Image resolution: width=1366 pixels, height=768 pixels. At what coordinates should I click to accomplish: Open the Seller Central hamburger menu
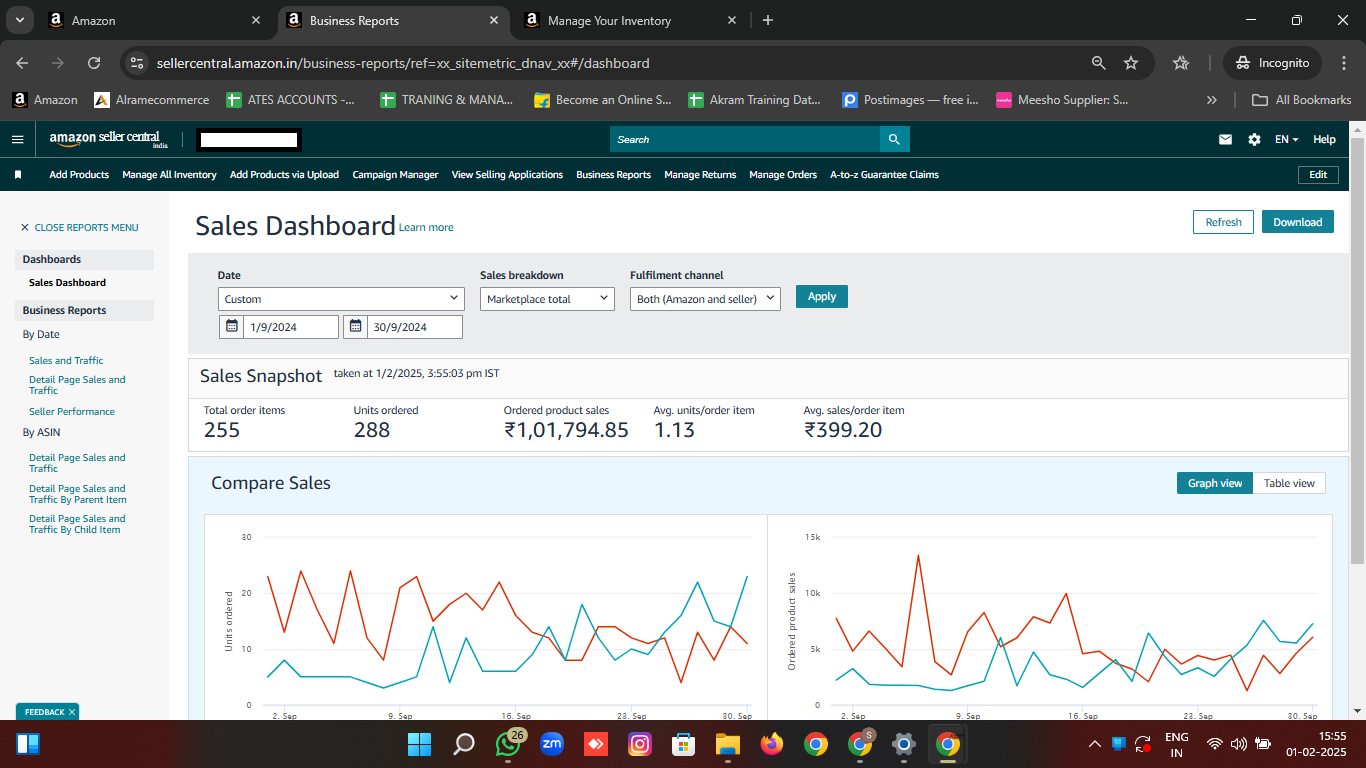pyautogui.click(x=17, y=139)
